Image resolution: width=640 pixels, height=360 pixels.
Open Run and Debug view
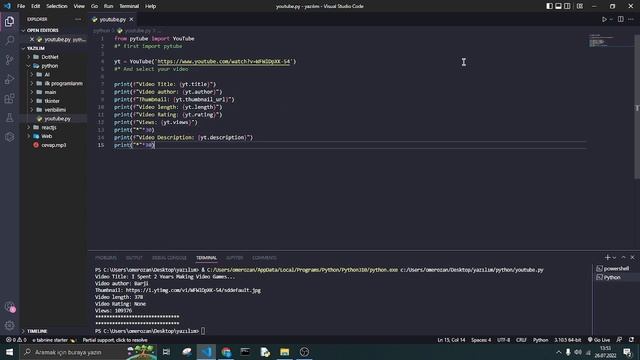click(x=9, y=79)
